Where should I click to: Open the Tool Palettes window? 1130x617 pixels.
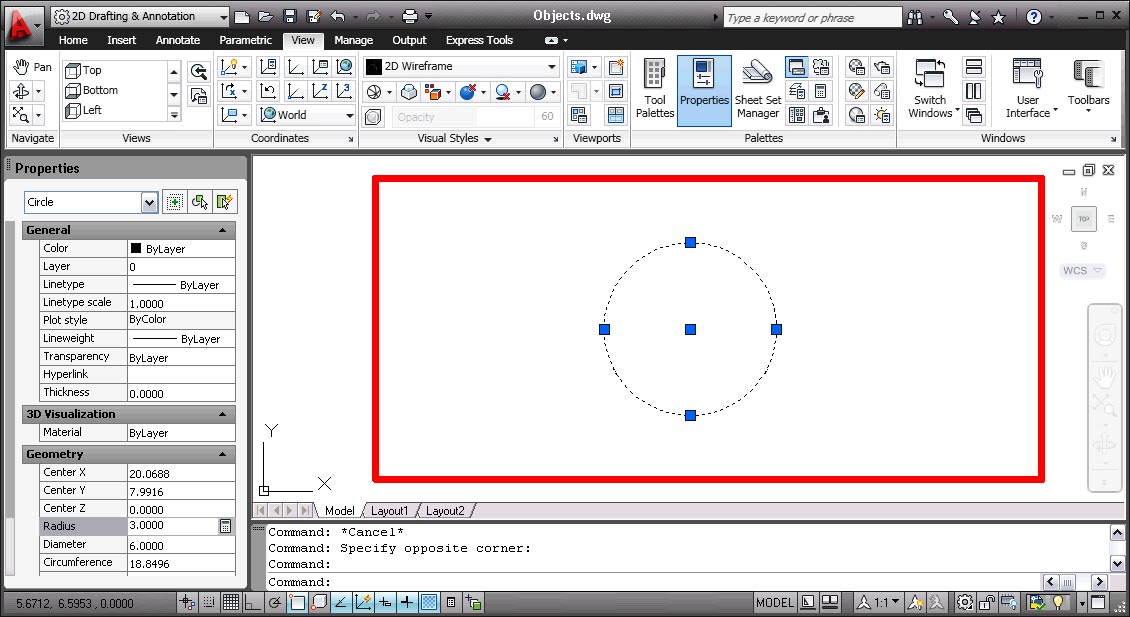pyautogui.click(x=654, y=89)
